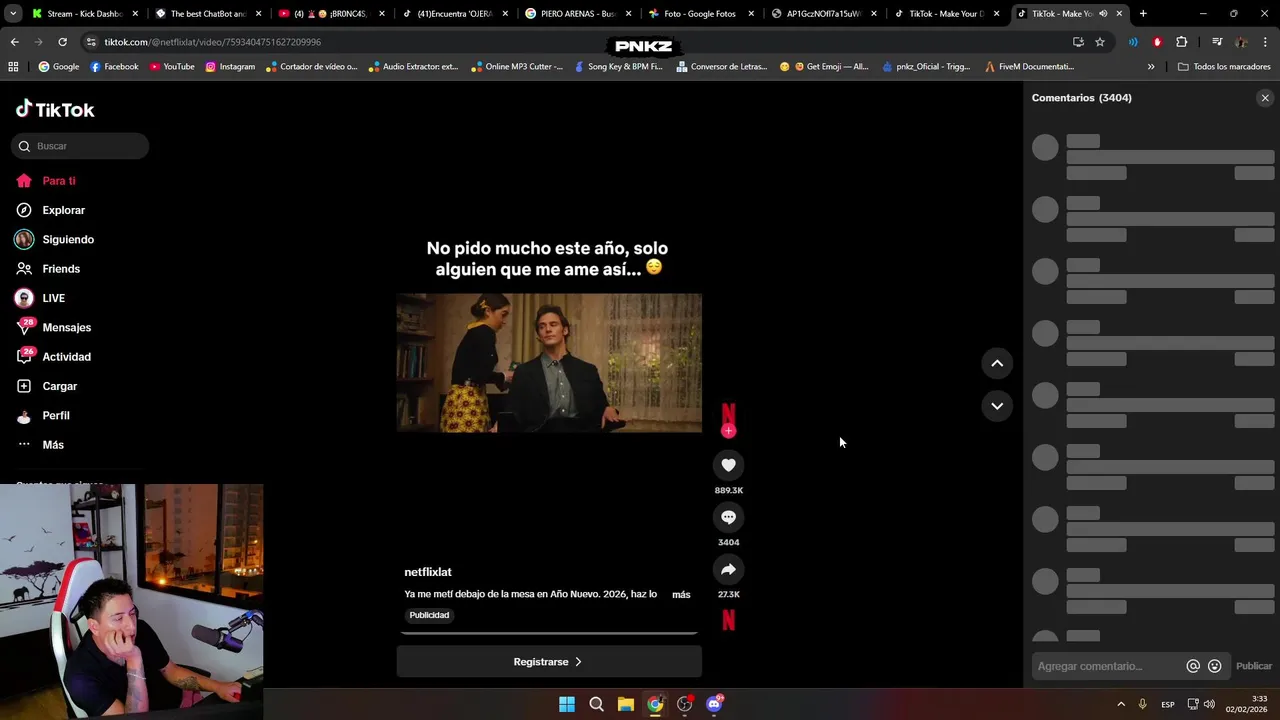Click the video progress bar

pos(549,633)
